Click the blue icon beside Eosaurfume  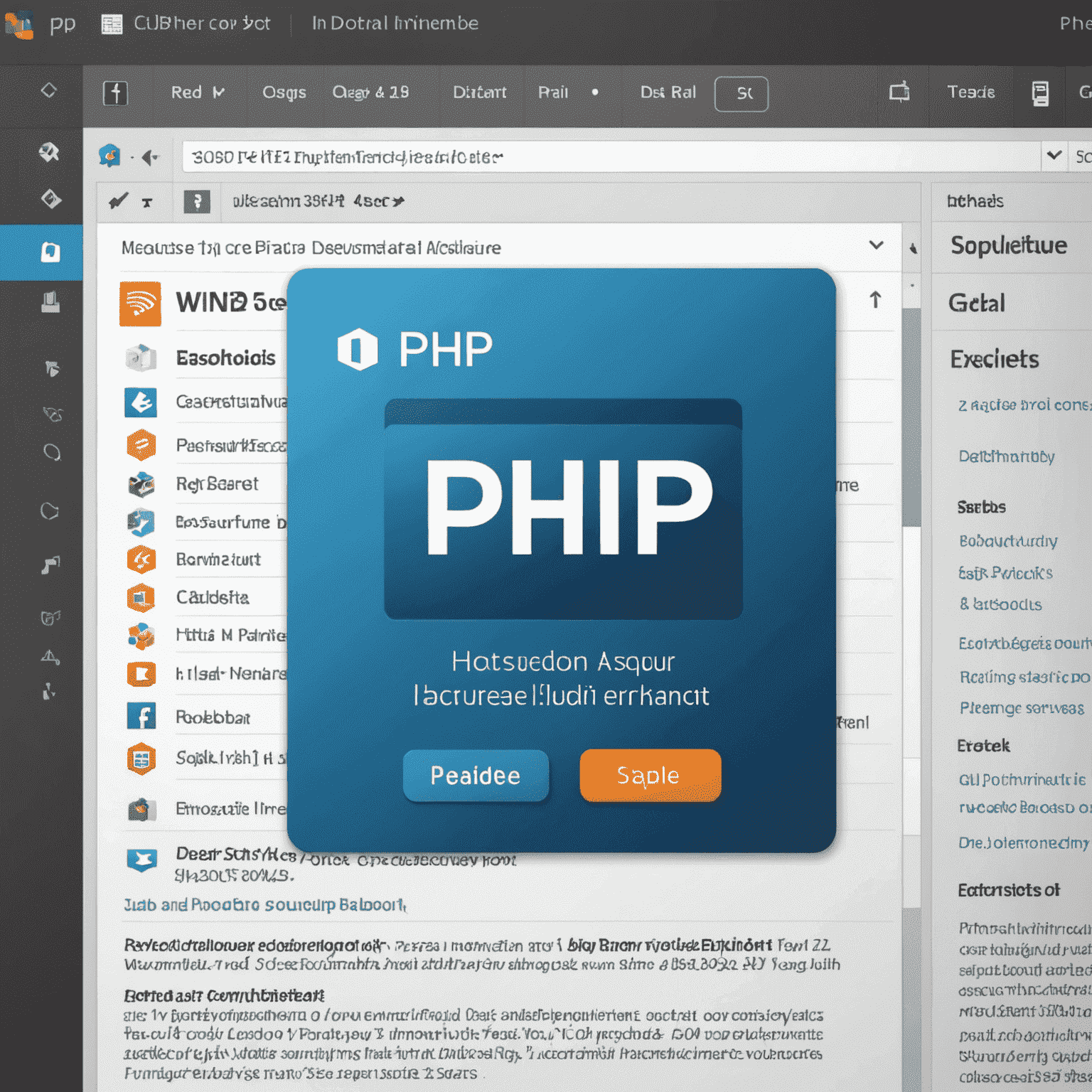tap(141, 523)
